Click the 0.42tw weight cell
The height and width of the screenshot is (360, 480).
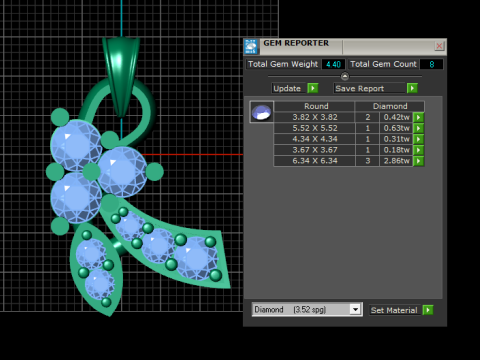pos(396,117)
